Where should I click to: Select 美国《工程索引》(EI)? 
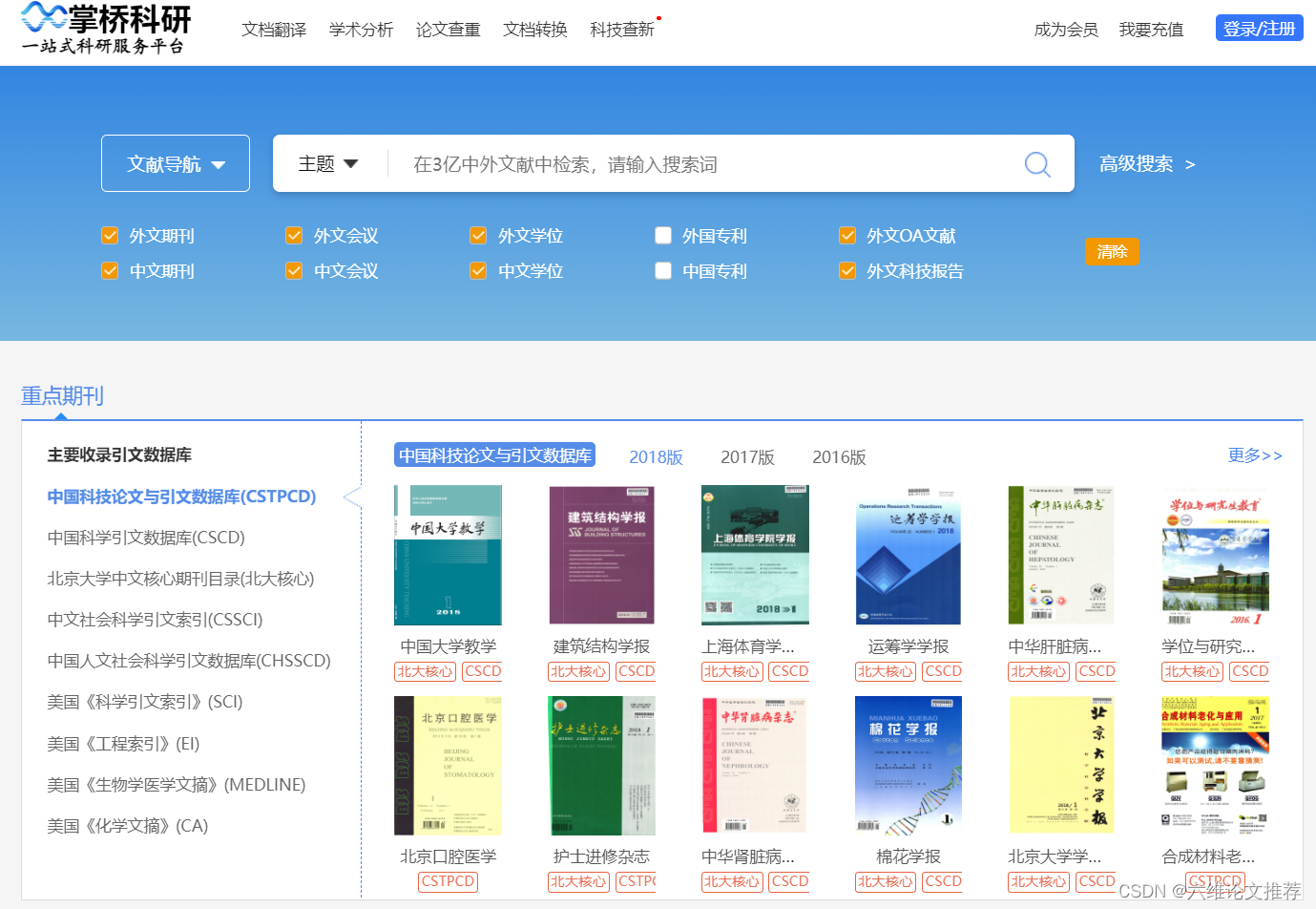pyautogui.click(x=123, y=744)
